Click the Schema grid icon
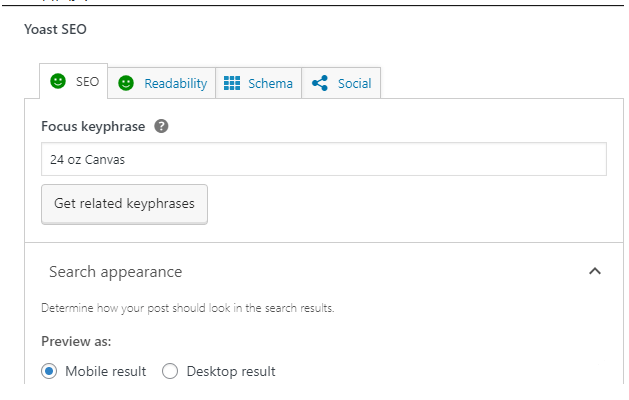The width and height of the screenshot is (629, 400). 232,83
